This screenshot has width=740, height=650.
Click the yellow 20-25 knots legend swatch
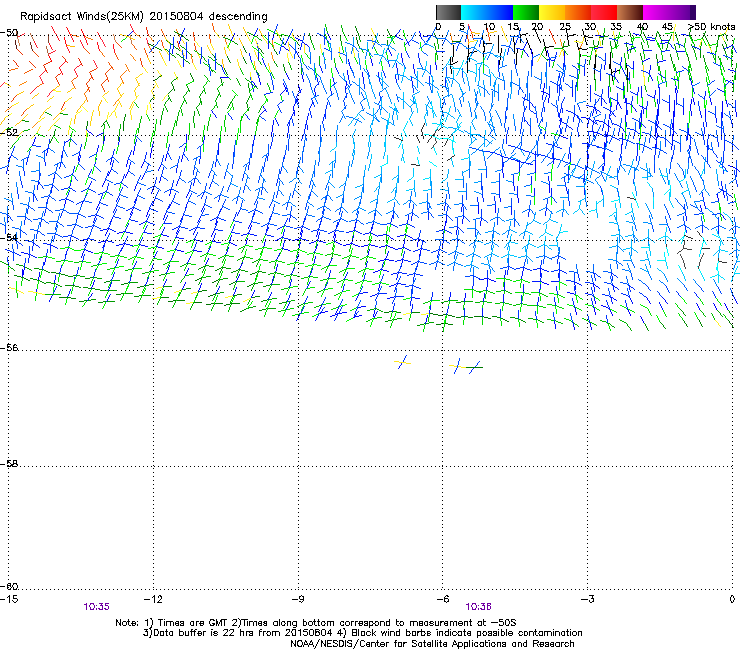[x=552, y=12]
